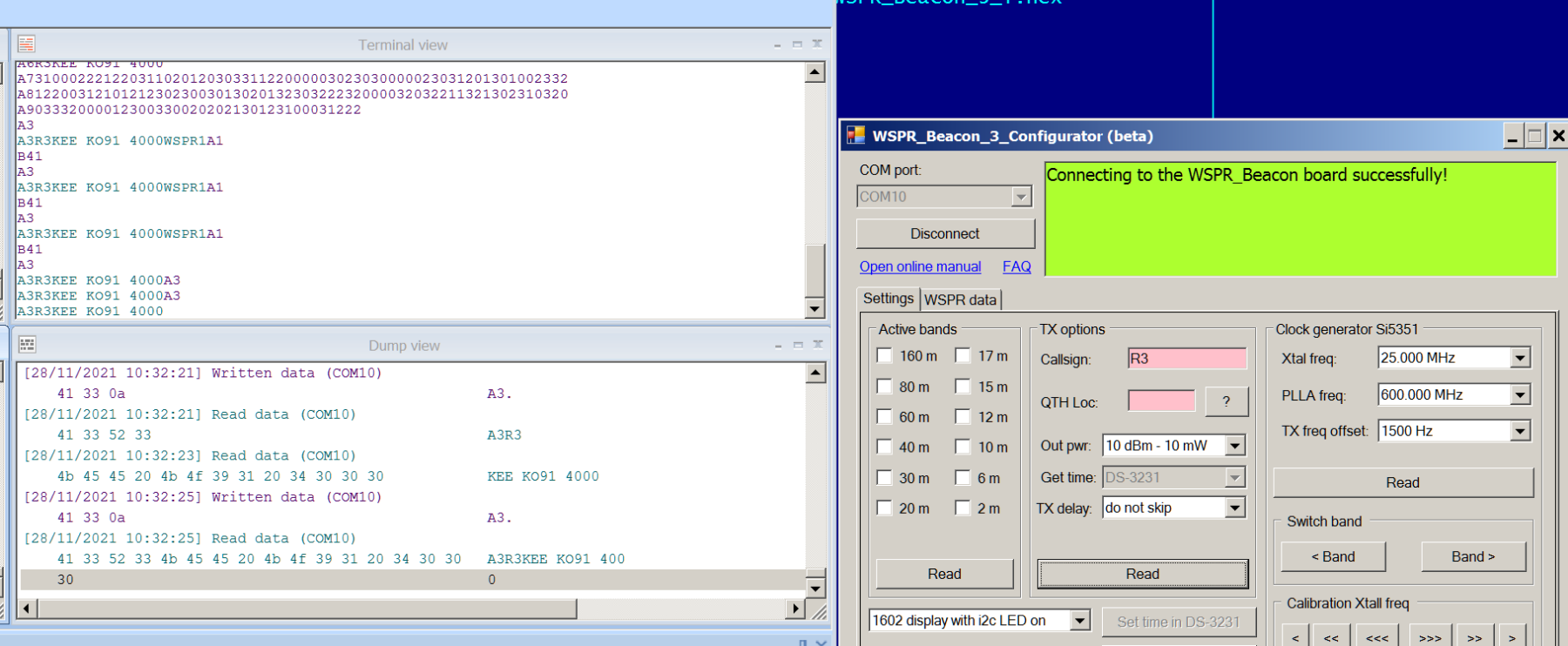Click the Disconnect button
The width and height of the screenshot is (1568, 646).
945,233
